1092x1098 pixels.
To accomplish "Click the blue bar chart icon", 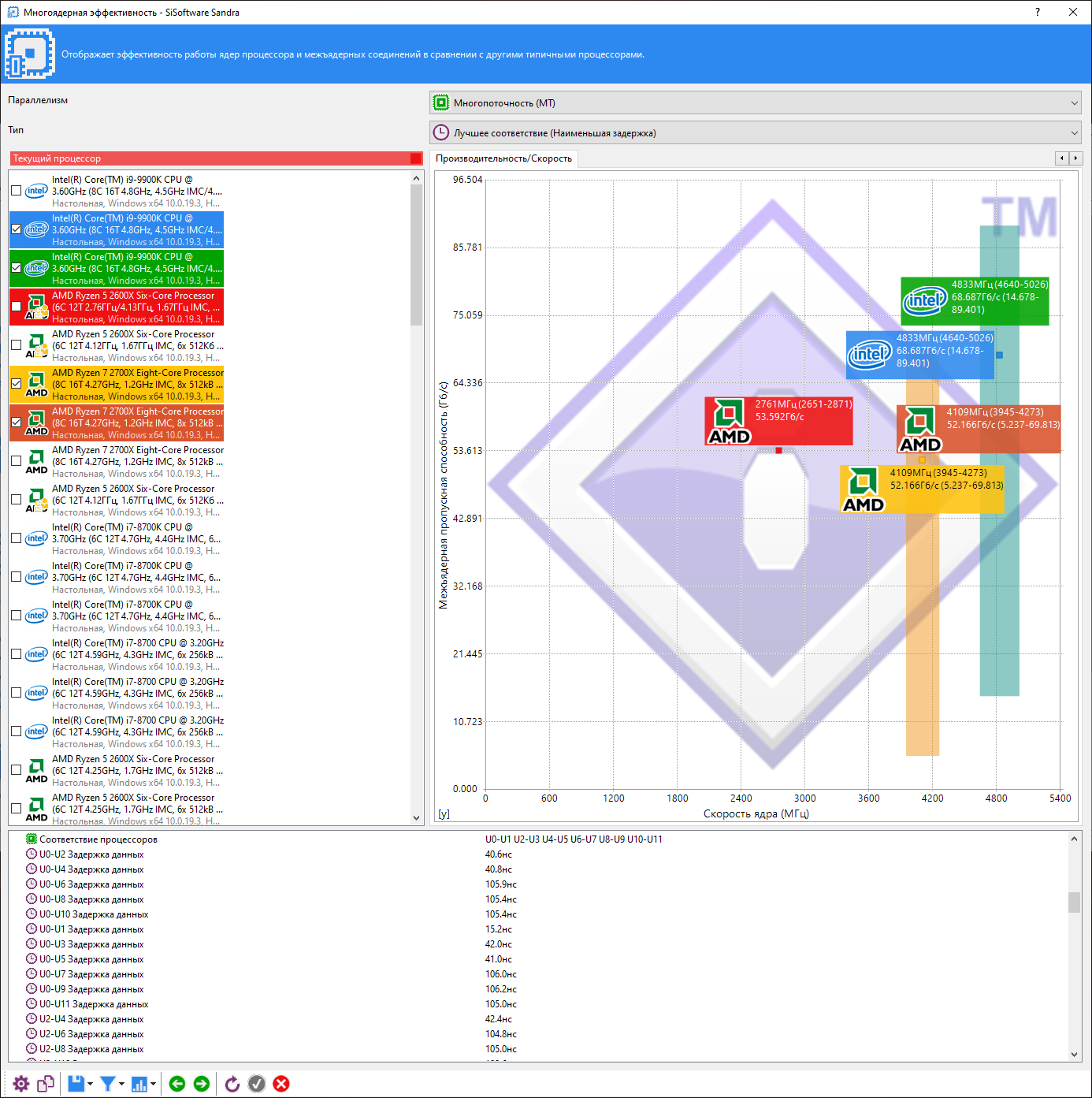I will coord(139,1084).
